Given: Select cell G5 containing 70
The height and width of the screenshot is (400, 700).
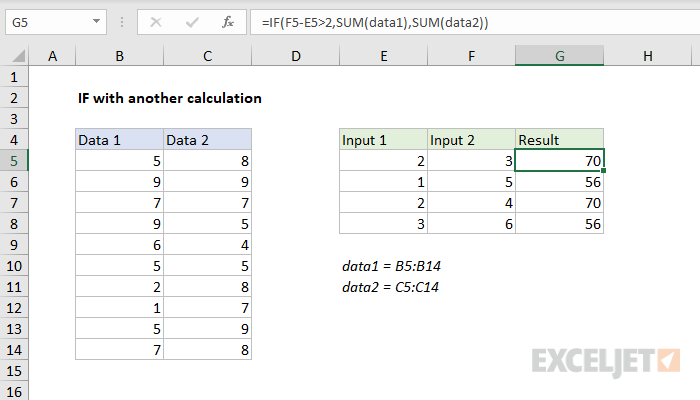Looking at the screenshot, I should 559,160.
